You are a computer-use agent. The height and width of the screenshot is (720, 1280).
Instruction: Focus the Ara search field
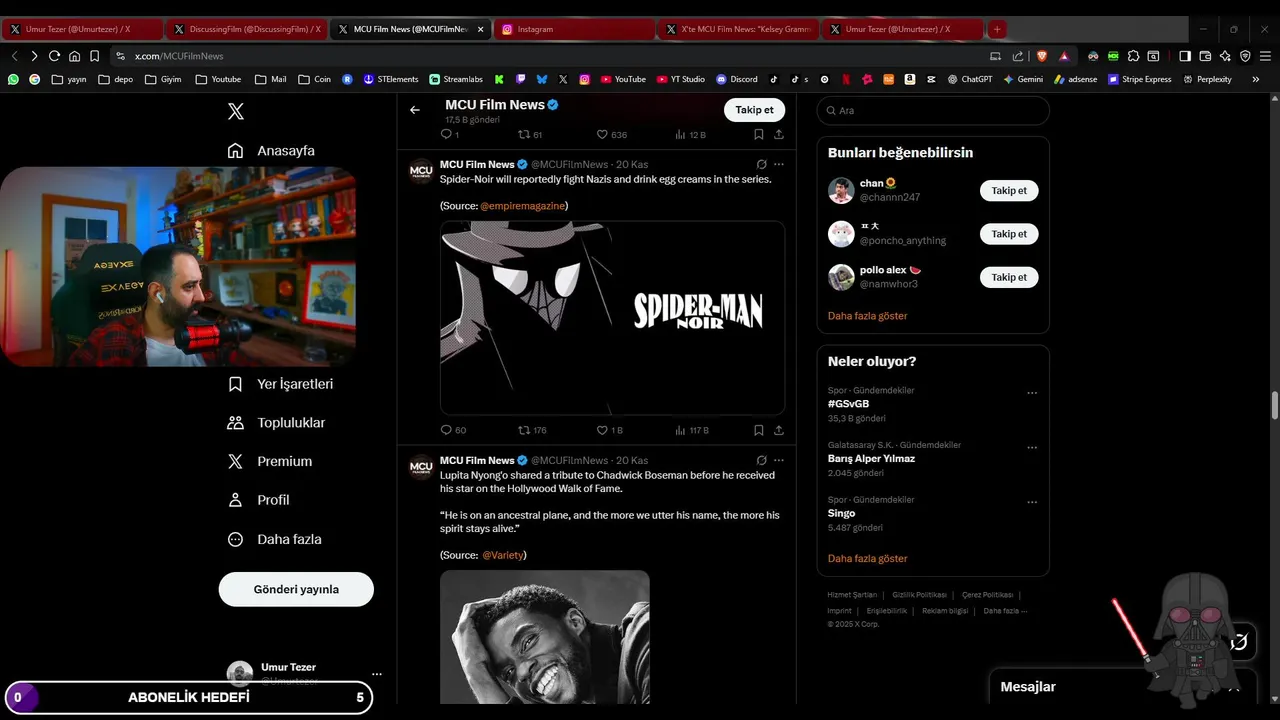click(x=933, y=110)
